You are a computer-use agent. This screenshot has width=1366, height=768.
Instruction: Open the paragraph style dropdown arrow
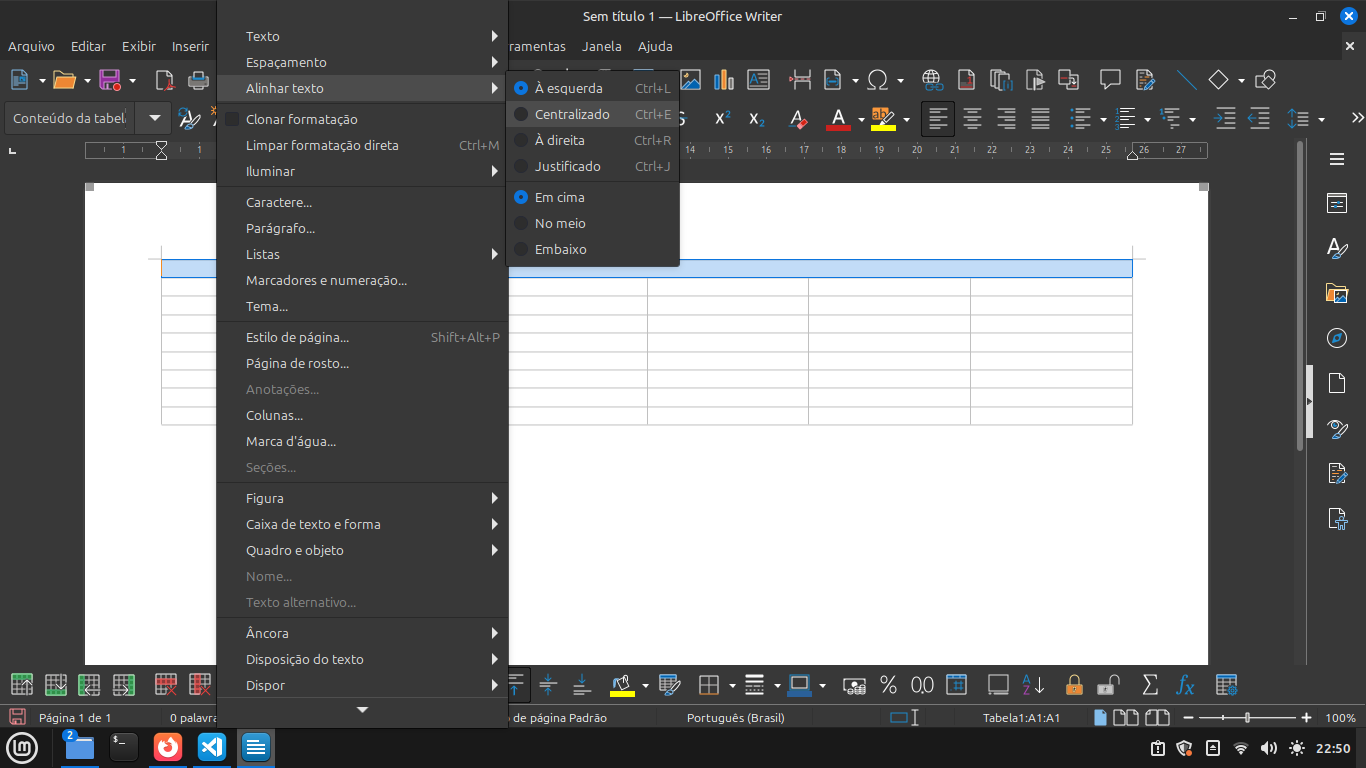pyautogui.click(x=154, y=118)
